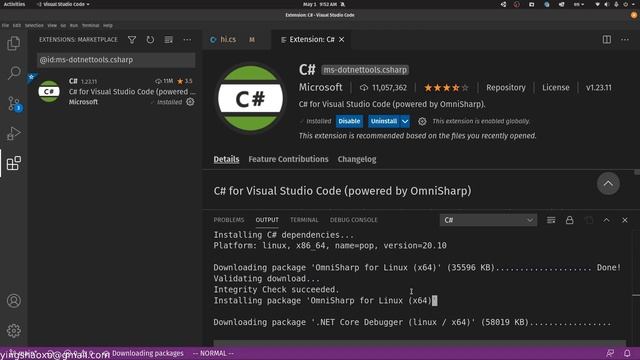This screenshot has height=360, width=640.
Task: Open the Run and Debug view
Action: 13,133
